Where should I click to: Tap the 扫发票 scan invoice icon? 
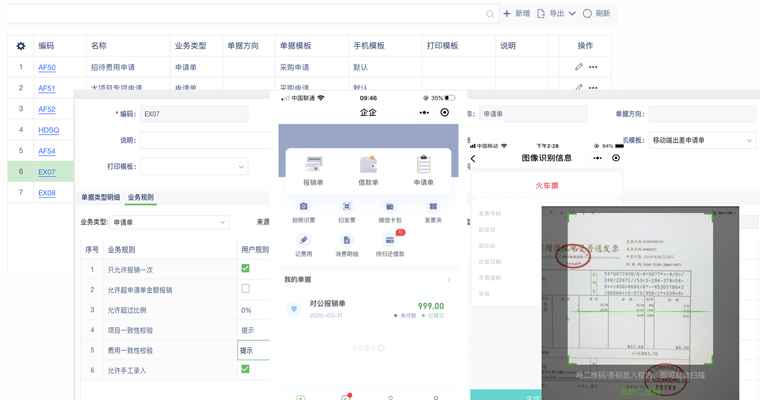(x=347, y=208)
